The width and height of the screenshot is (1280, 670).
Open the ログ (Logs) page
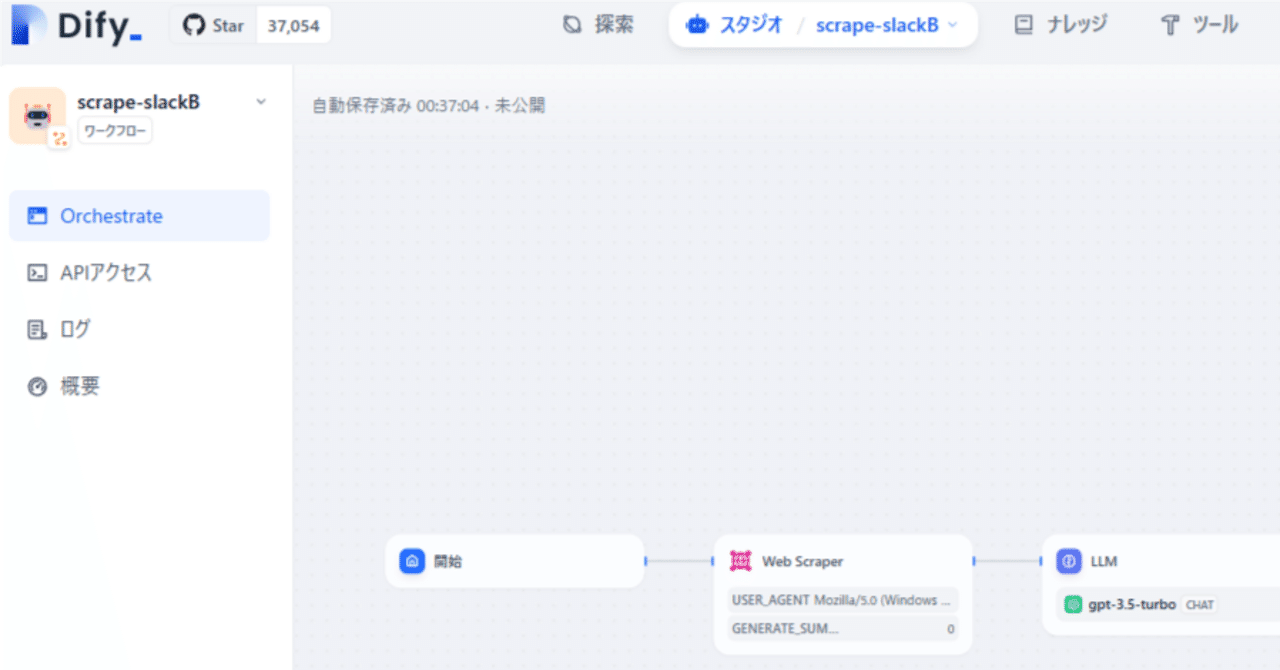[x=79, y=329]
